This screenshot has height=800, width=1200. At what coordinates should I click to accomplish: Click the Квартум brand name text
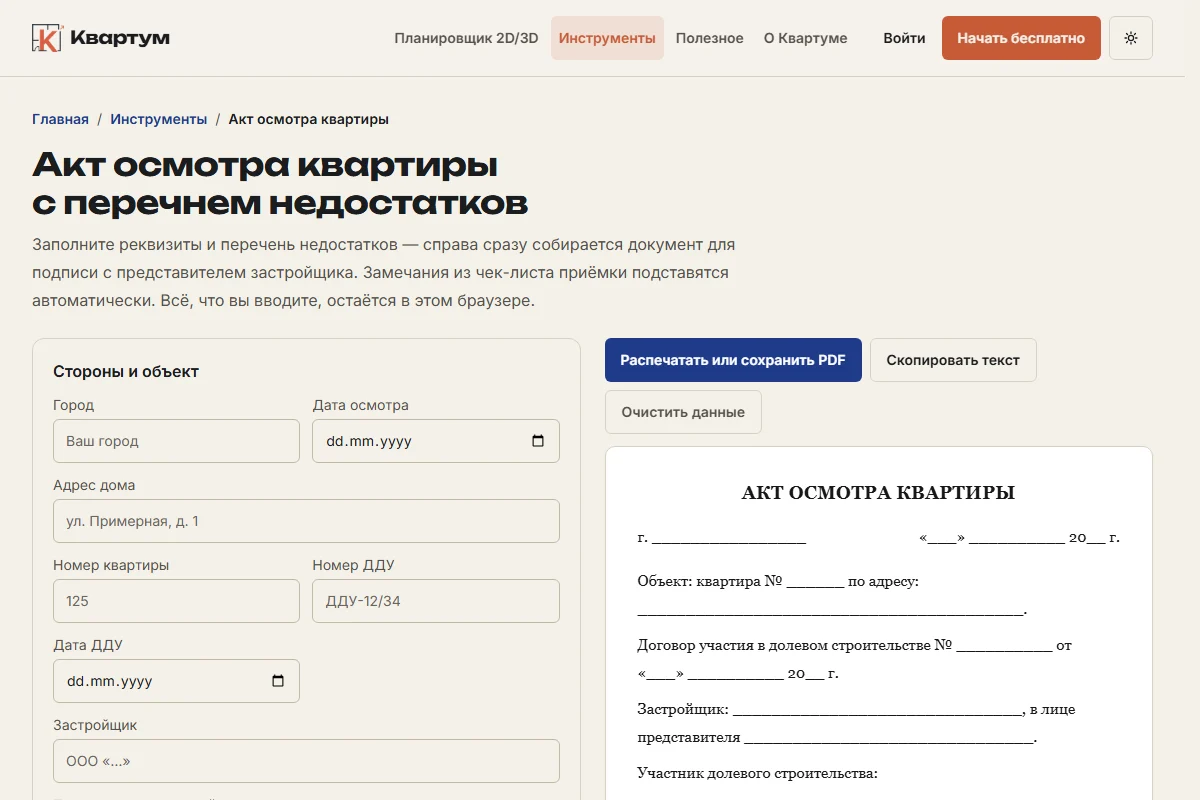click(120, 38)
